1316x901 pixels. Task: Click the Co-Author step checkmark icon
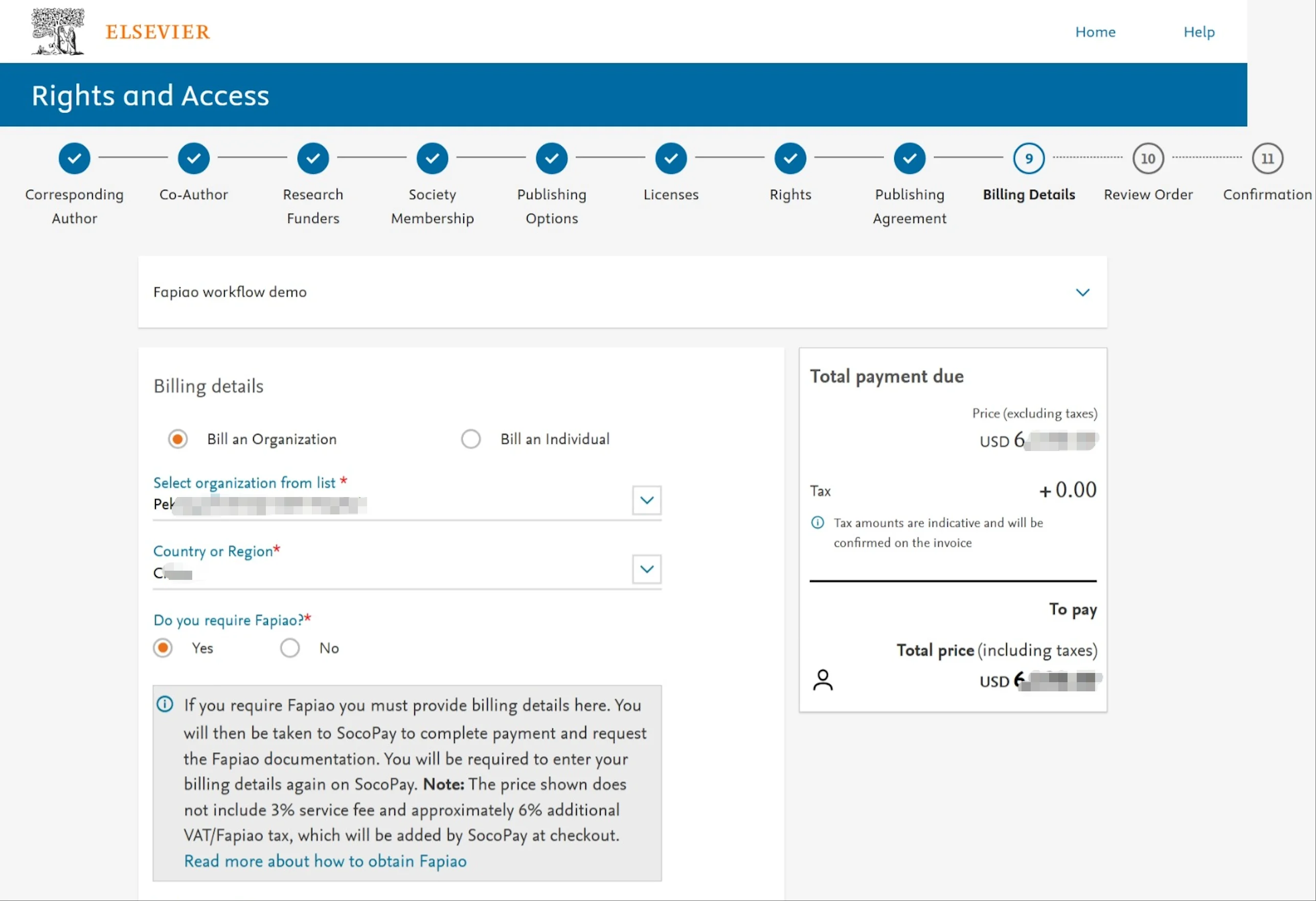(194, 159)
